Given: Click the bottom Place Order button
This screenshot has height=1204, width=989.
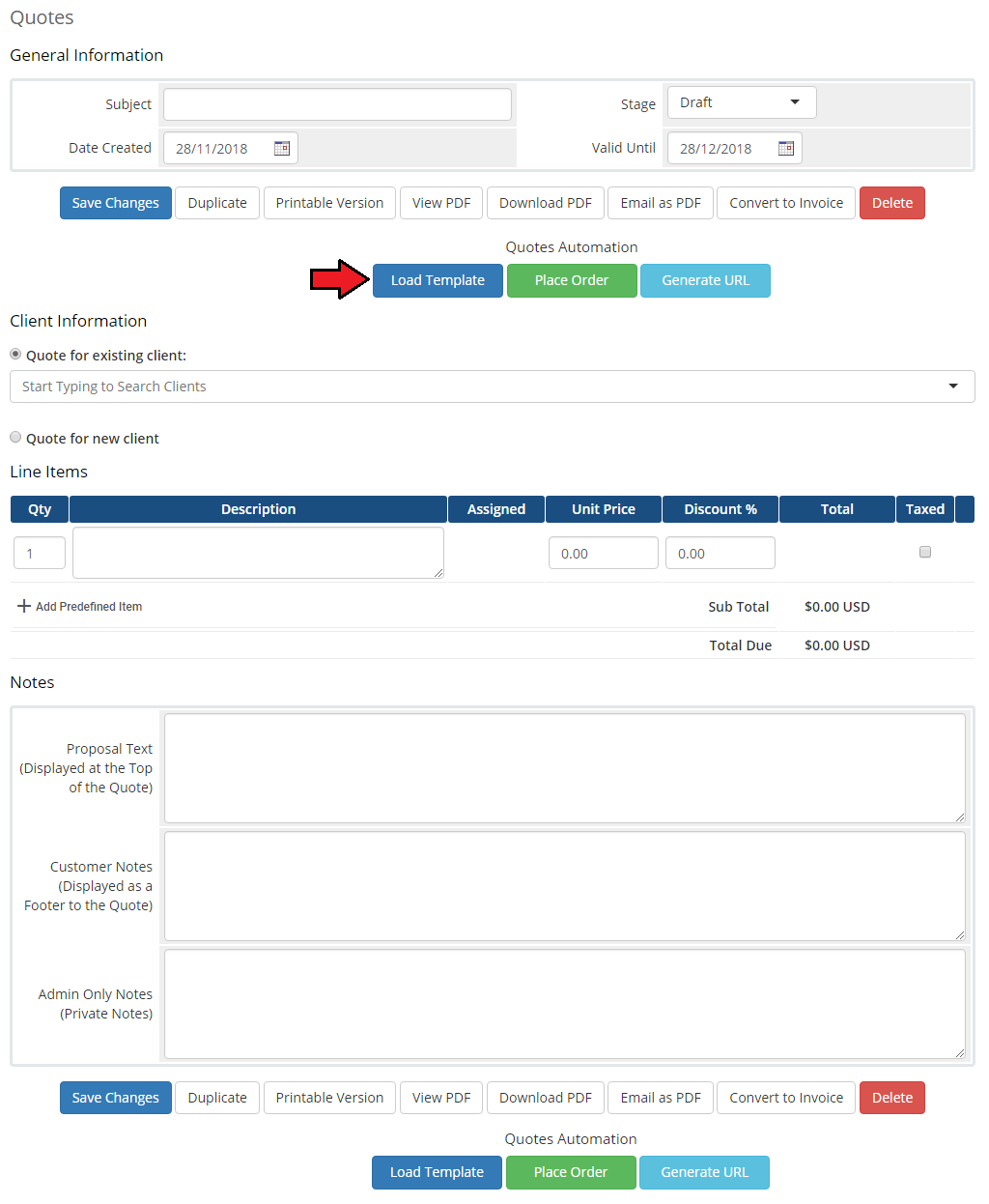Looking at the screenshot, I should (571, 1172).
